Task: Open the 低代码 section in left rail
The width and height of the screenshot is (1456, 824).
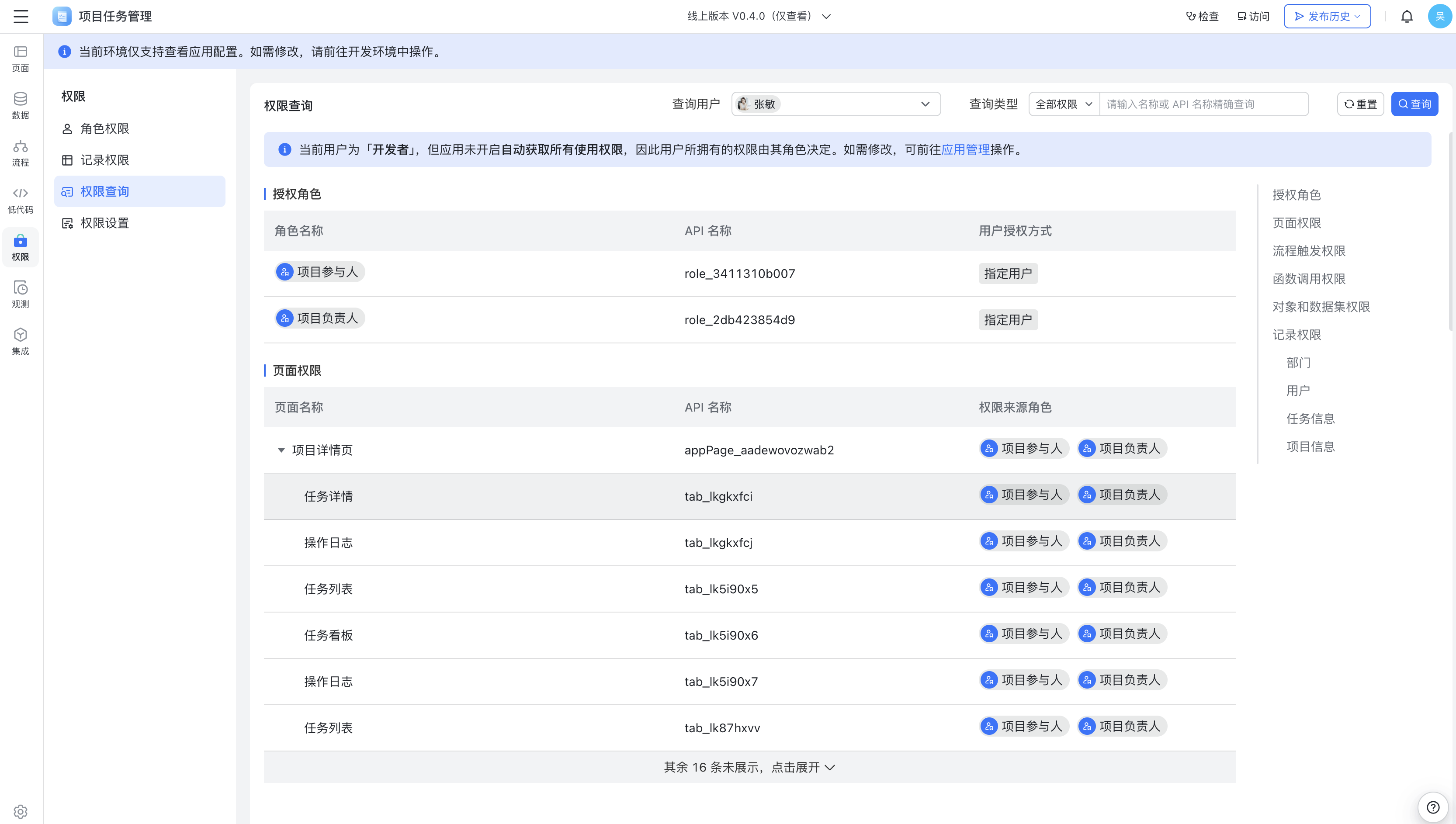Action: [x=21, y=201]
